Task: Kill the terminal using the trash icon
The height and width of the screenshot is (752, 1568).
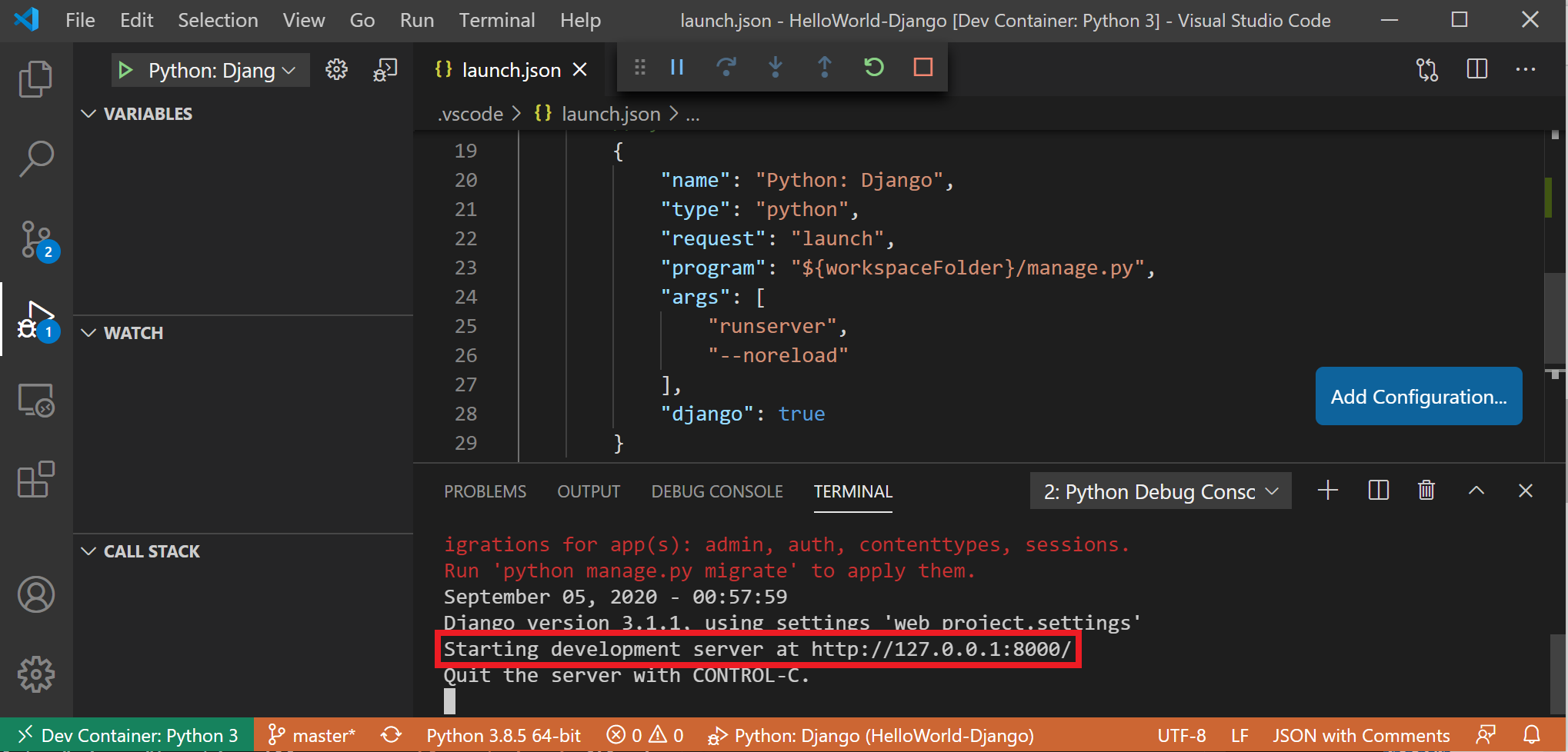Action: [x=1426, y=490]
